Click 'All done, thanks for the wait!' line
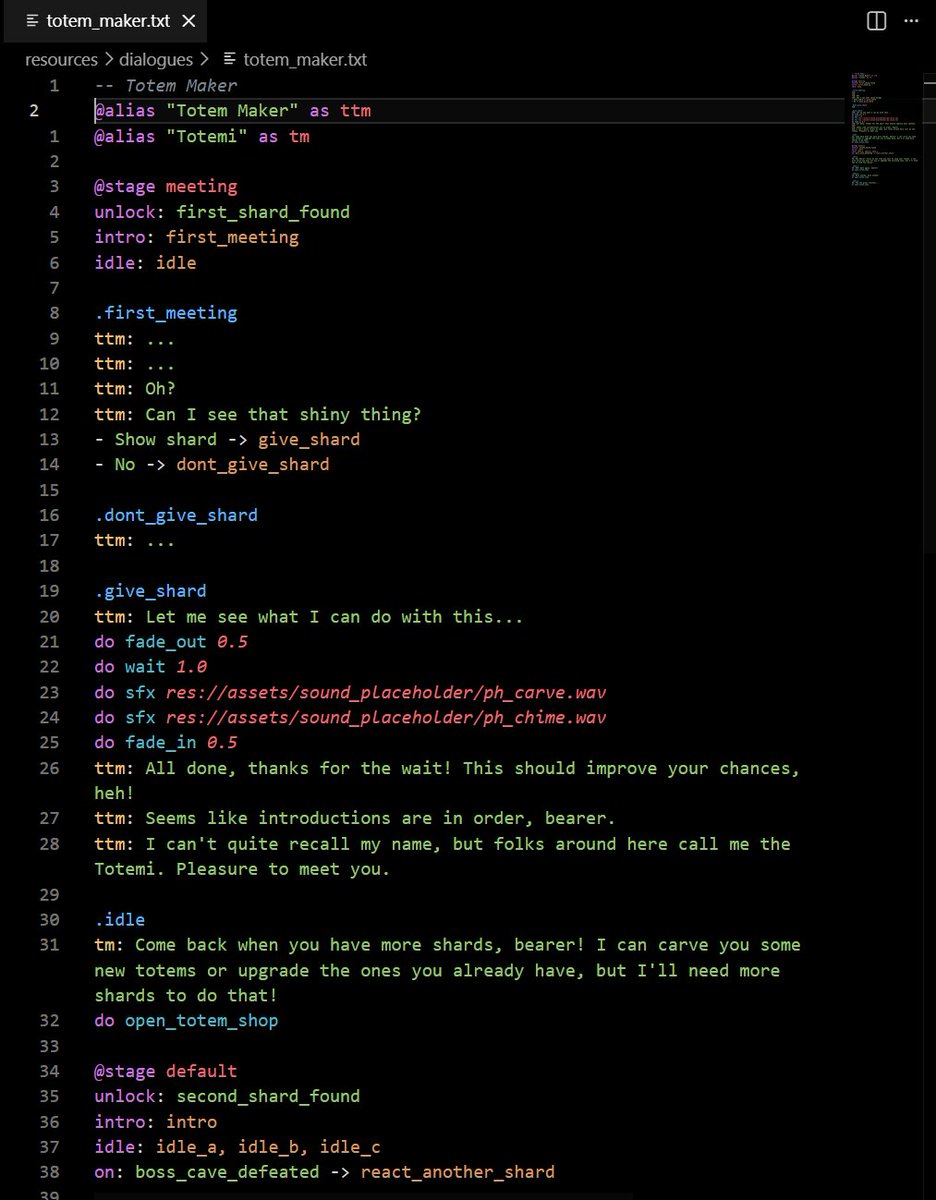Screen dimensions: 936x1200 point(448,781)
